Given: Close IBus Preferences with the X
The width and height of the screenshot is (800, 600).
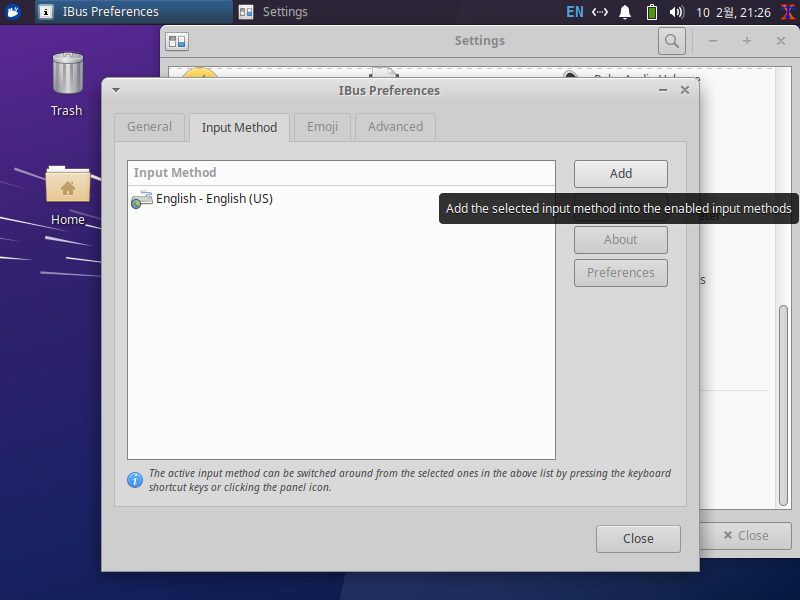Looking at the screenshot, I should 685,90.
